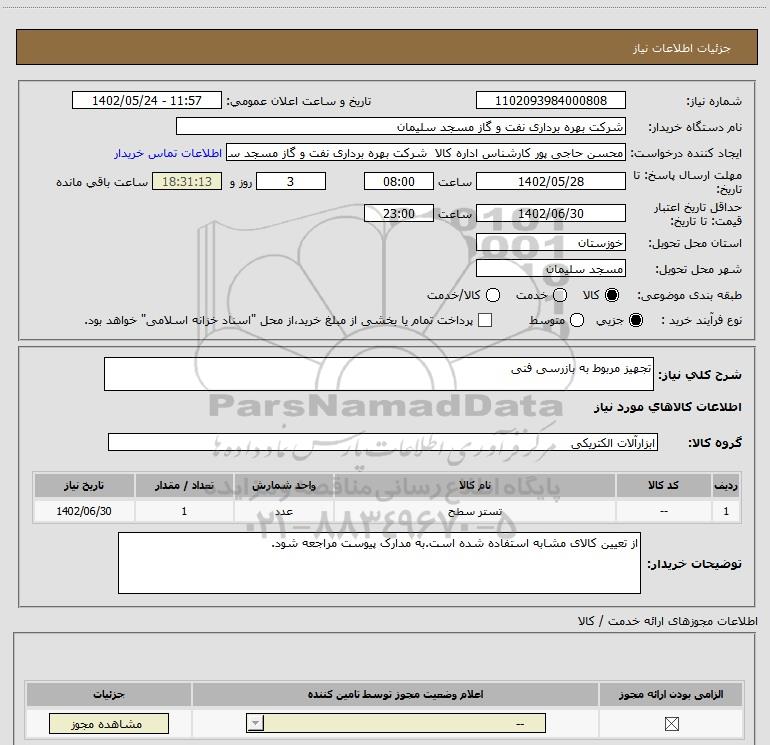Click the واحد شمارش column header

pos(284,485)
